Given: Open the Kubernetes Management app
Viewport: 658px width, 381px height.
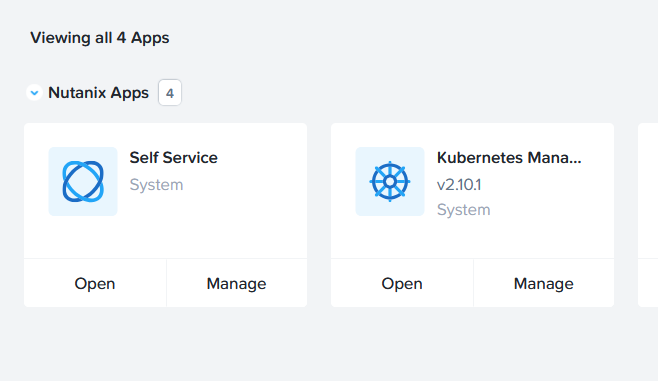Looking at the screenshot, I should tap(402, 283).
